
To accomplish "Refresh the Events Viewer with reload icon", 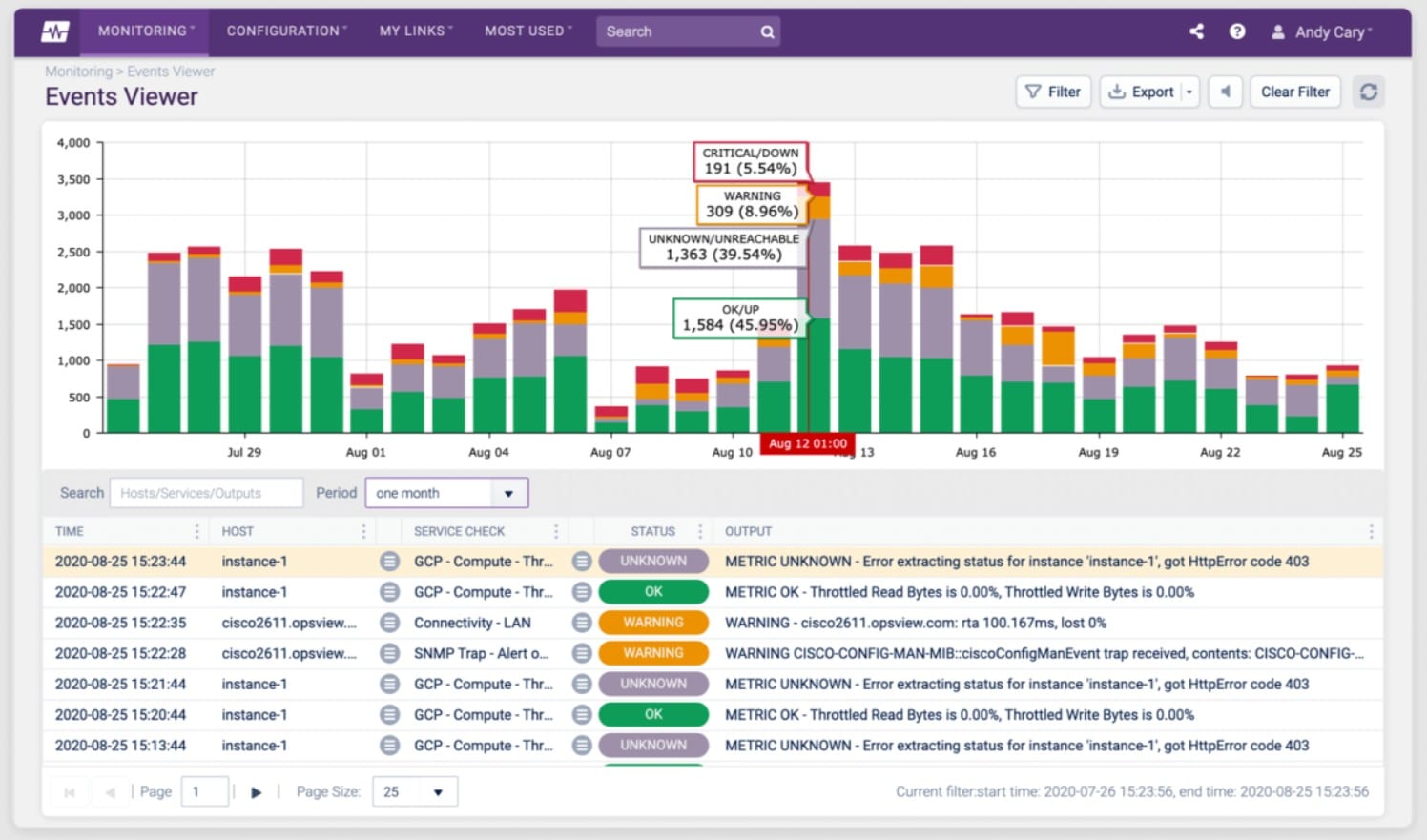I will [1369, 92].
